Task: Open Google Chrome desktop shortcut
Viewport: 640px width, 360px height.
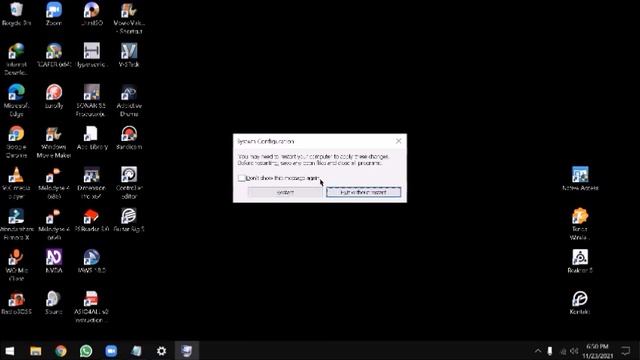Action: pyautogui.click(x=16, y=142)
